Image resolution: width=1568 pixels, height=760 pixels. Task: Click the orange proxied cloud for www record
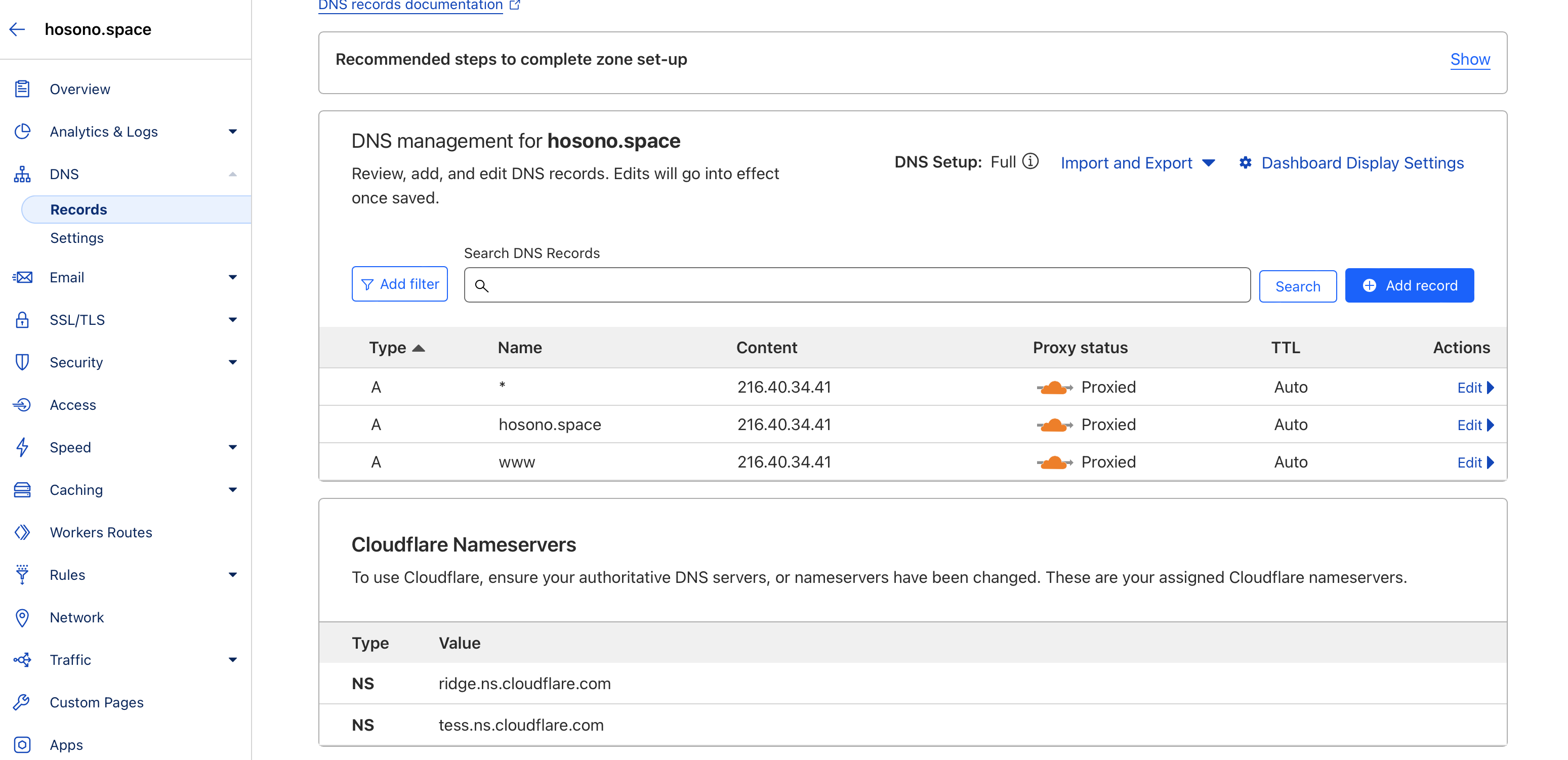[1054, 462]
